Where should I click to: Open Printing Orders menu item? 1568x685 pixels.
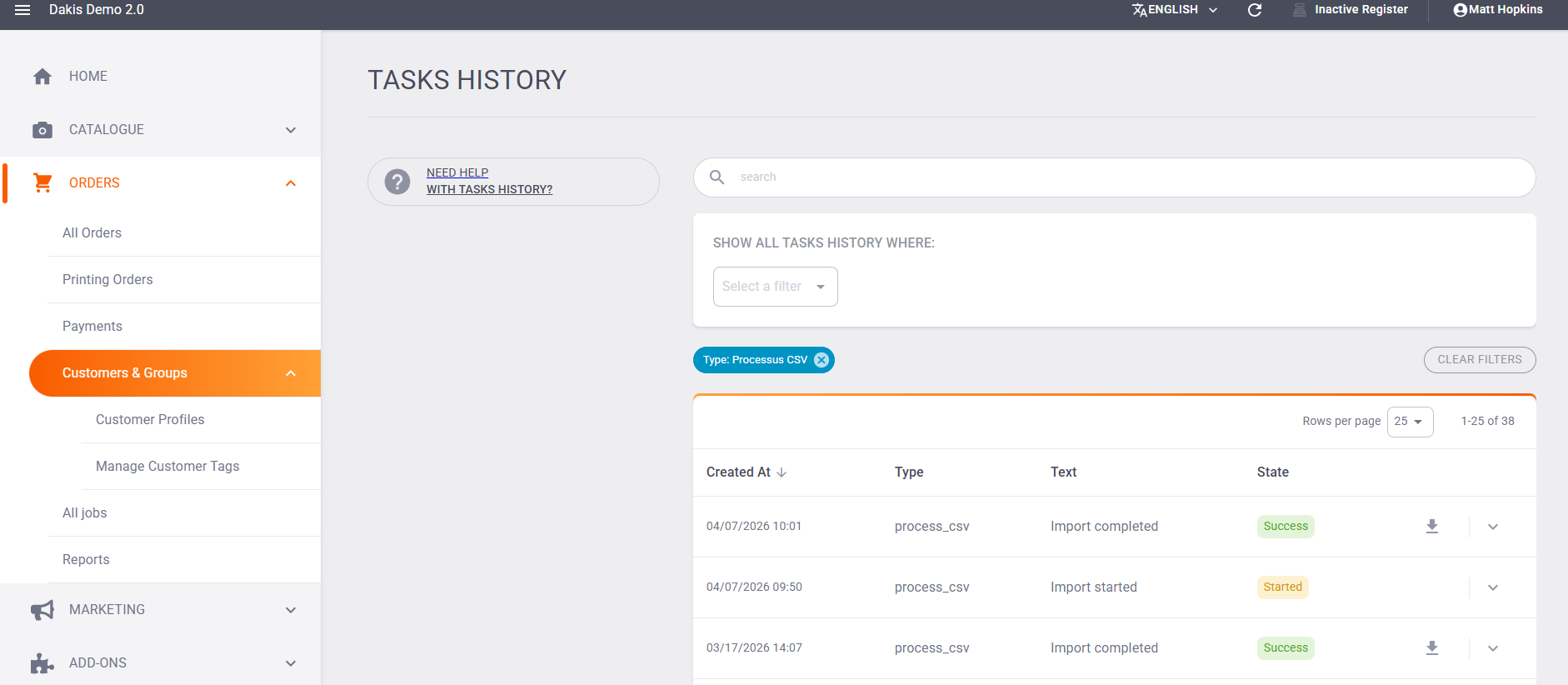click(x=107, y=280)
